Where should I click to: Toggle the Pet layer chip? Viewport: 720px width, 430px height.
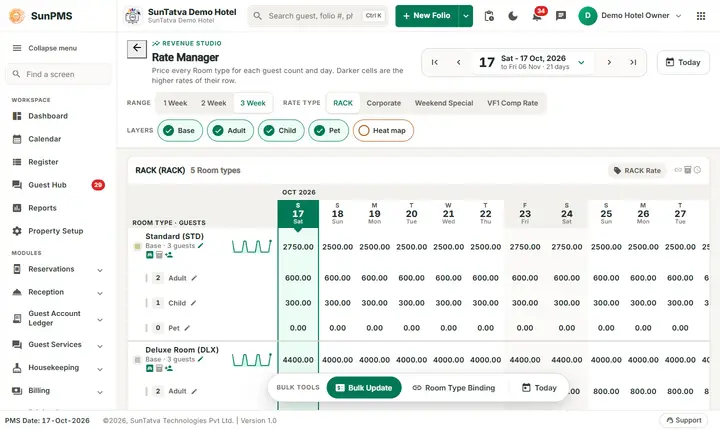(328, 130)
